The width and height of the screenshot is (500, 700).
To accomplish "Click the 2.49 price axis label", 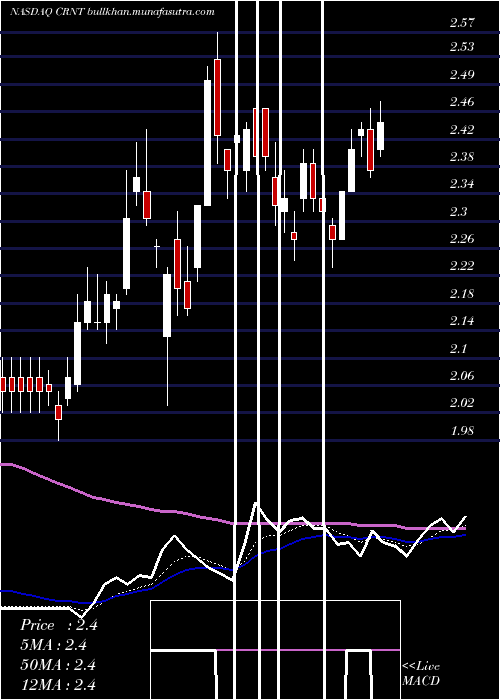I will tap(462, 75).
